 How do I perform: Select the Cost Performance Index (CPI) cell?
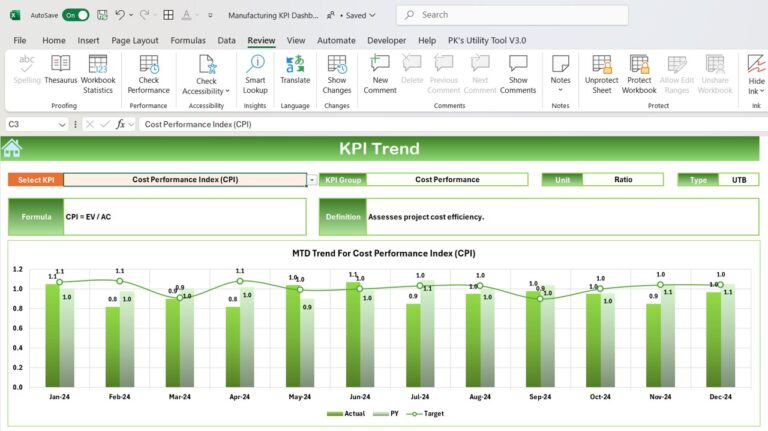pos(185,180)
